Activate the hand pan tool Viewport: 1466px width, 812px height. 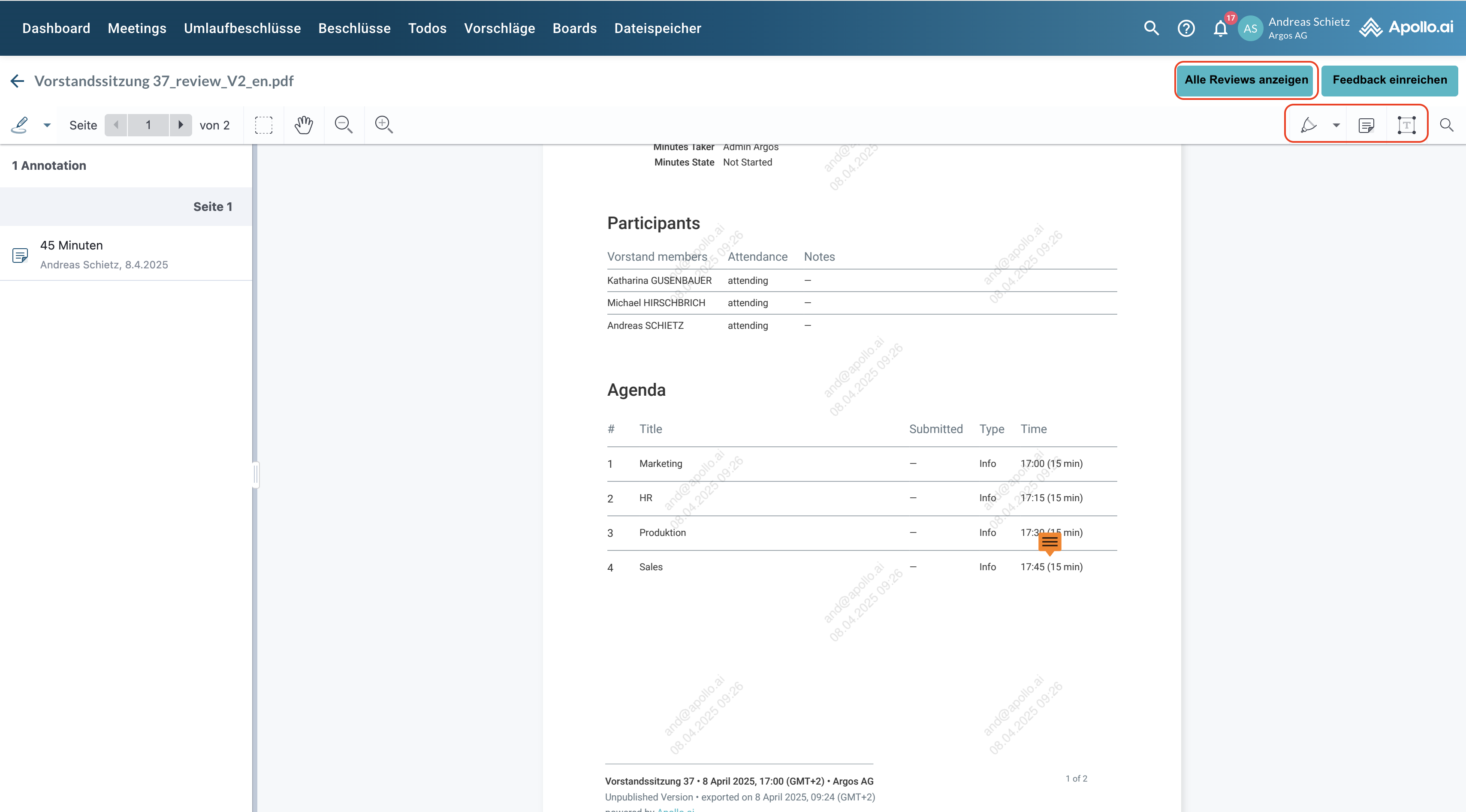[304, 125]
